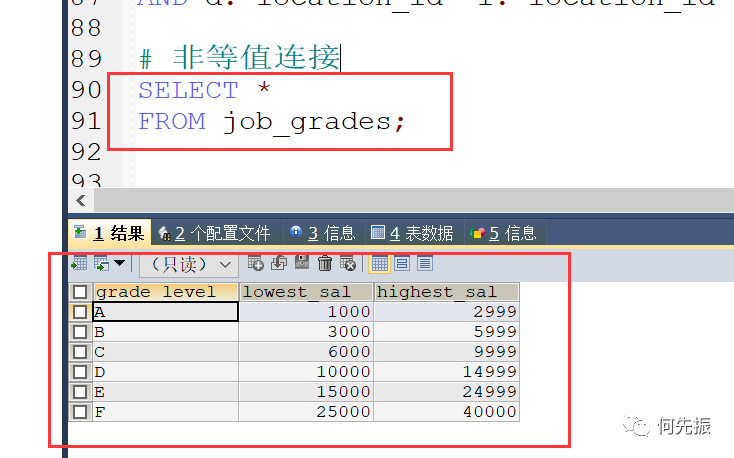This screenshot has width=734, height=458.
Task: Sort by the lowest_sal column header
Action: click(x=306, y=292)
